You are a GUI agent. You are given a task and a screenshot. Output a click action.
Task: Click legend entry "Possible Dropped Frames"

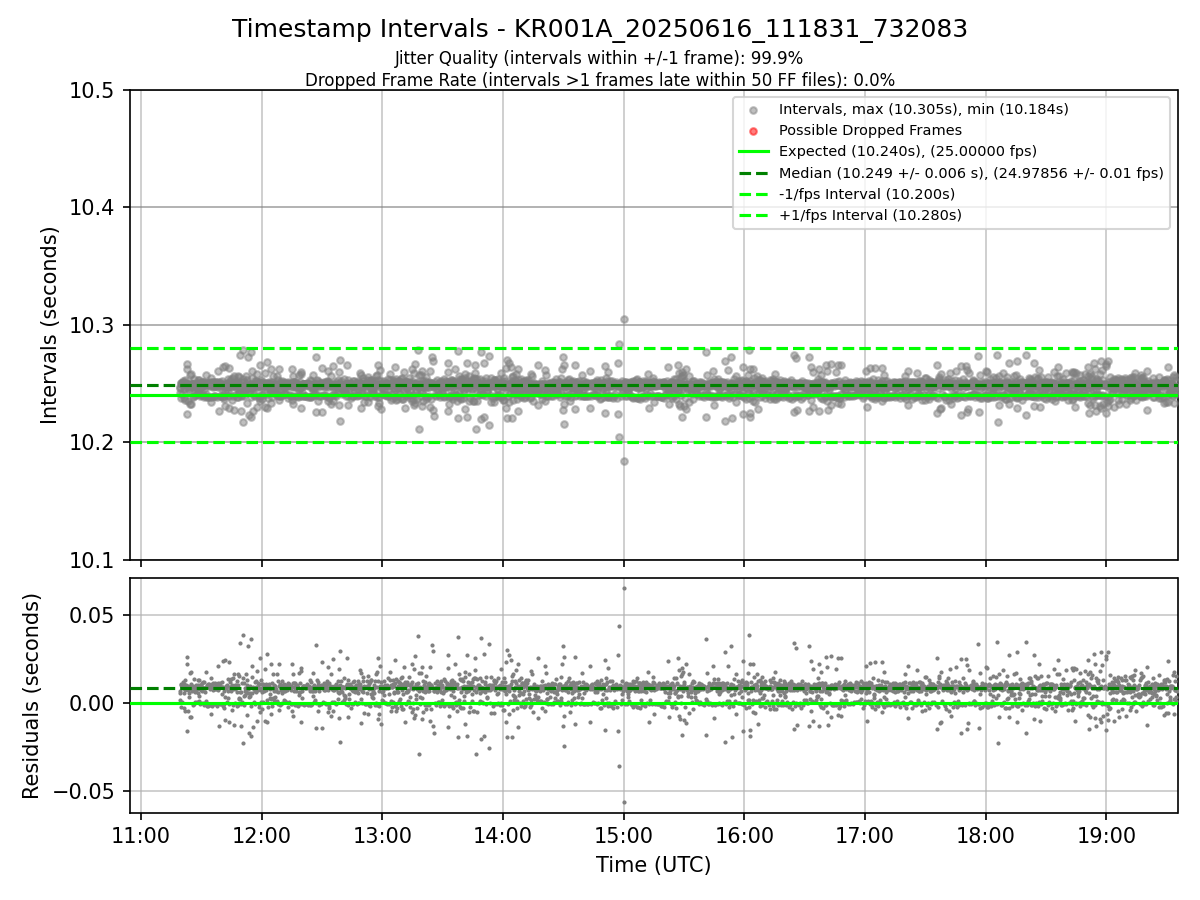click(870, 130)
